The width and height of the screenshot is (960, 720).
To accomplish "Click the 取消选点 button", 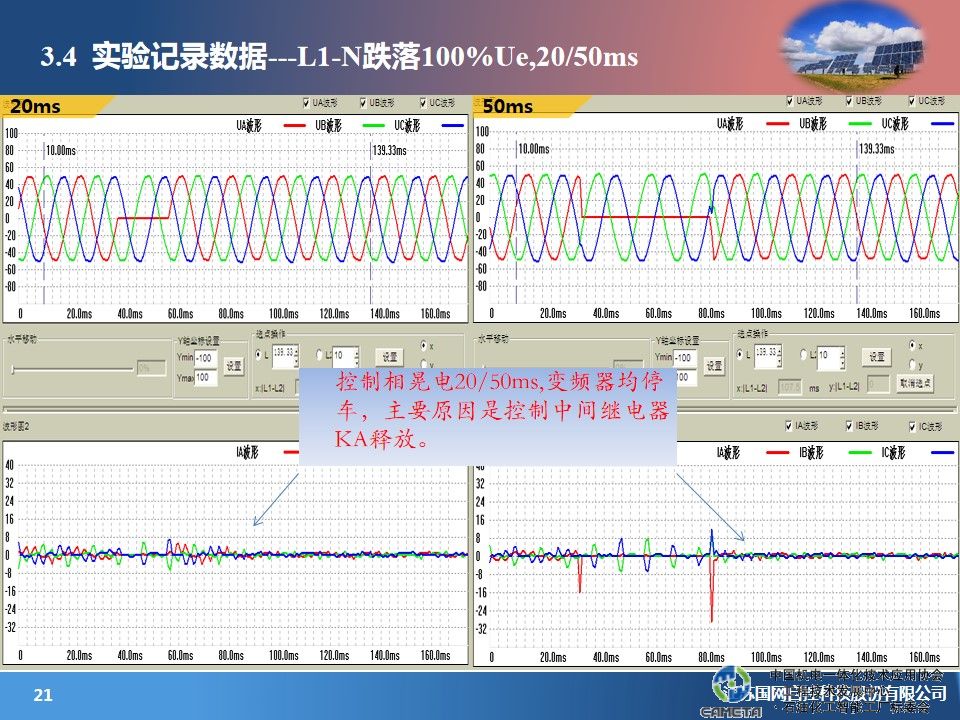I will click(x=915, y=384).
